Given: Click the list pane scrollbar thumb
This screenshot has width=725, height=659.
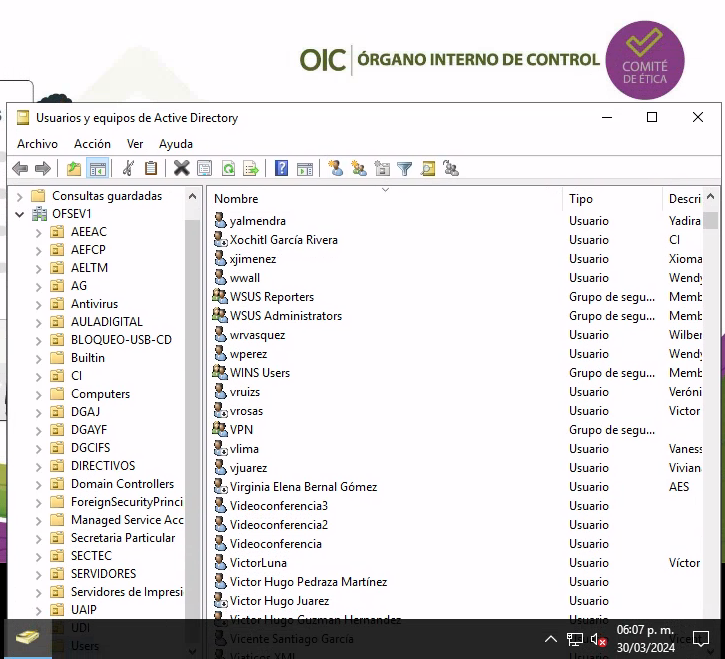Looking at the screenshot, I should pos(711,220).
